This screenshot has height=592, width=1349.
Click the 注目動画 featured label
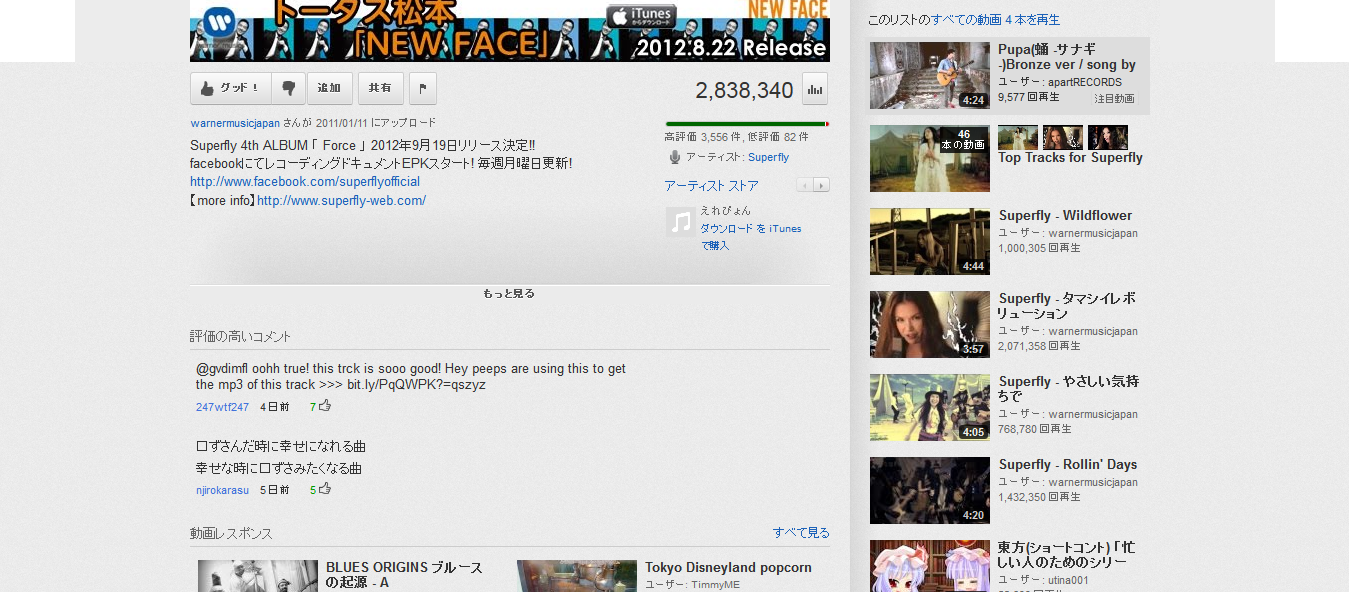(x=1114, y=99)
